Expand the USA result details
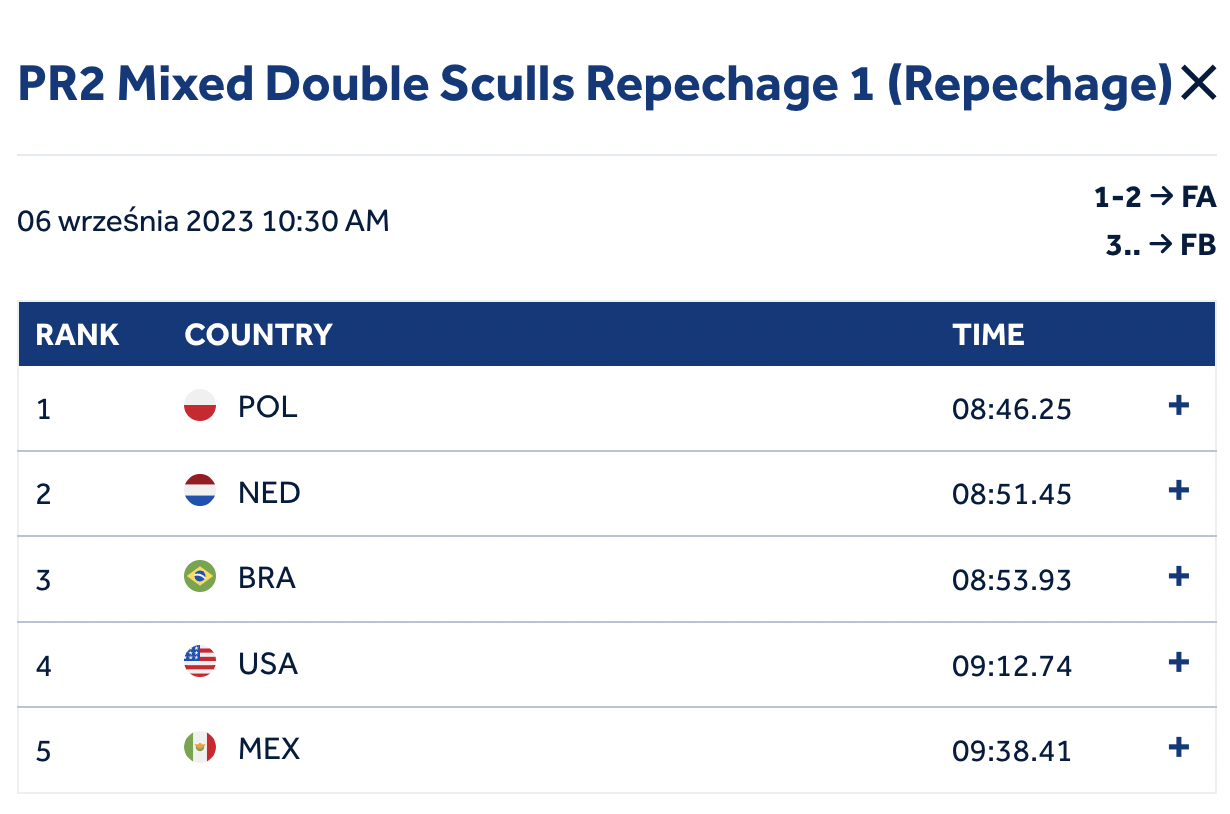Screen dimensions: 1230x814 1179,661
